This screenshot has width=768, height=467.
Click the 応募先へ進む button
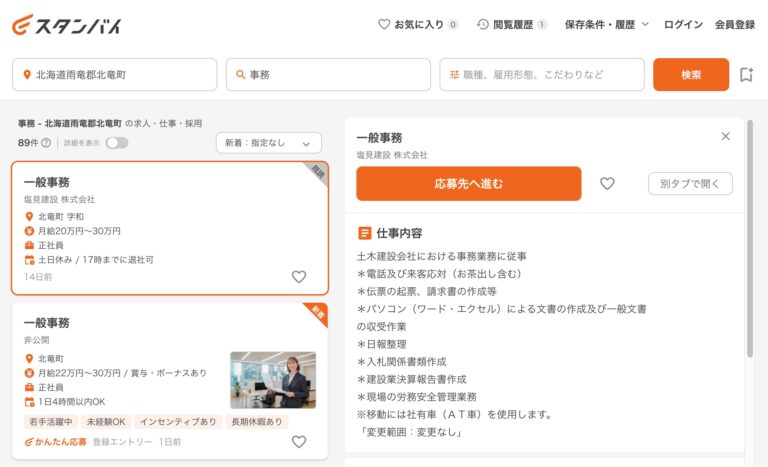click(x=468, y=184)
